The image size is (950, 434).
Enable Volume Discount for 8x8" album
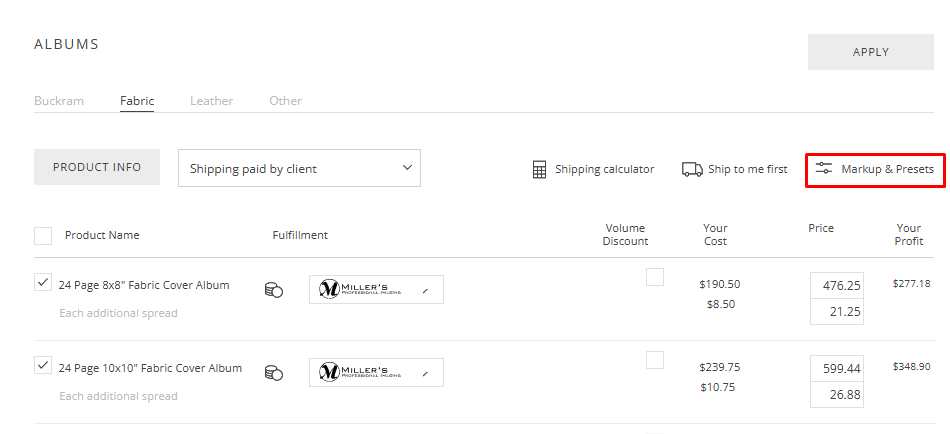click(655, 277)
